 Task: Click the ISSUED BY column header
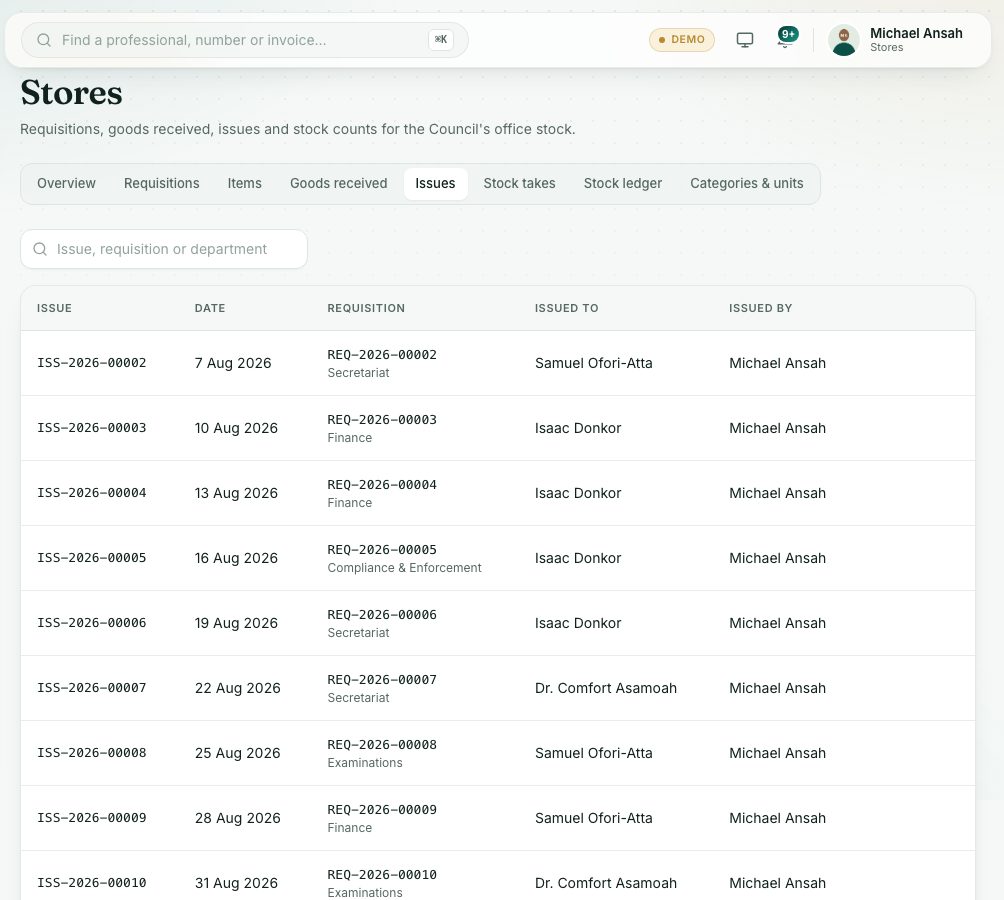[x=761, y=308]
